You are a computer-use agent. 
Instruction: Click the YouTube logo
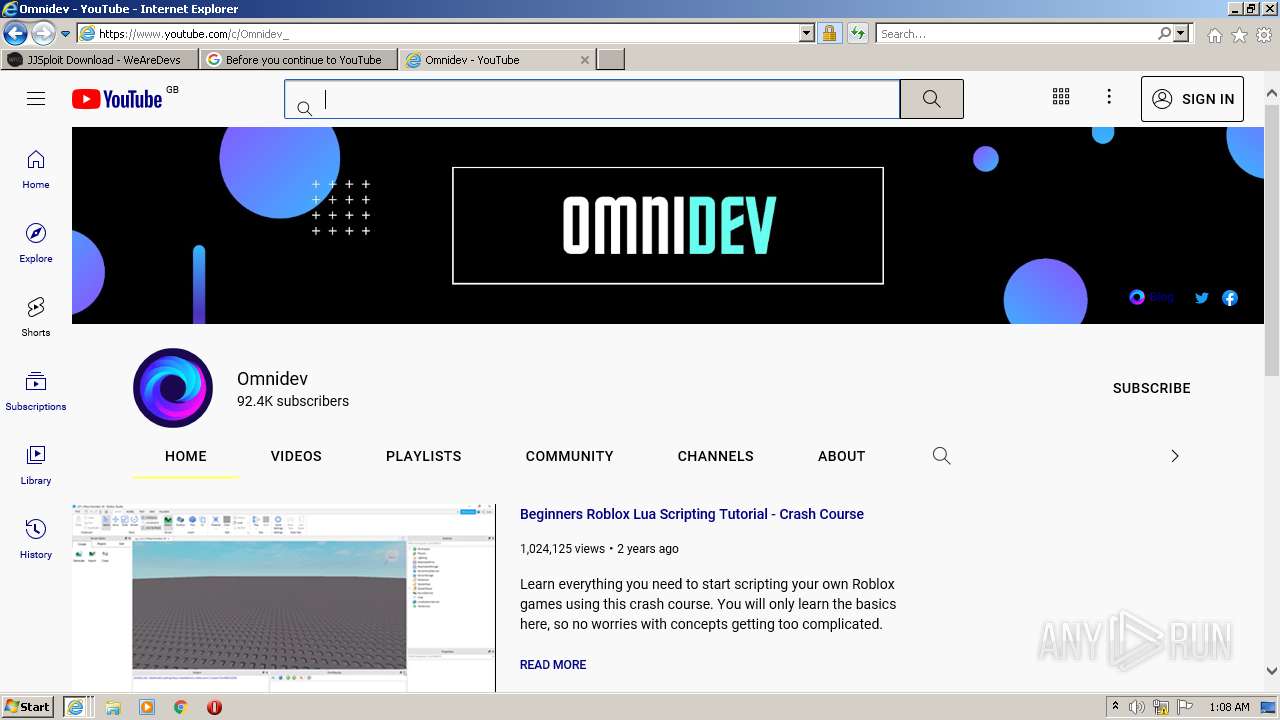[117, 99]
